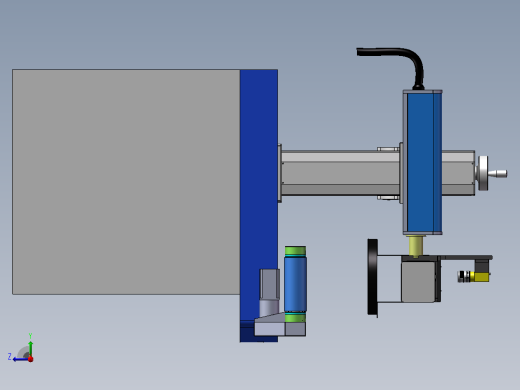Select the tall blue vertical plate

(x=259, y=195)
